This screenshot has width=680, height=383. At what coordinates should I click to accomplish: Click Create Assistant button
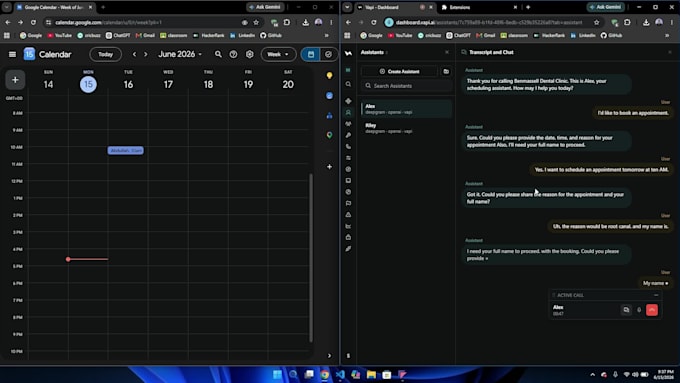[x=399, y=71]
